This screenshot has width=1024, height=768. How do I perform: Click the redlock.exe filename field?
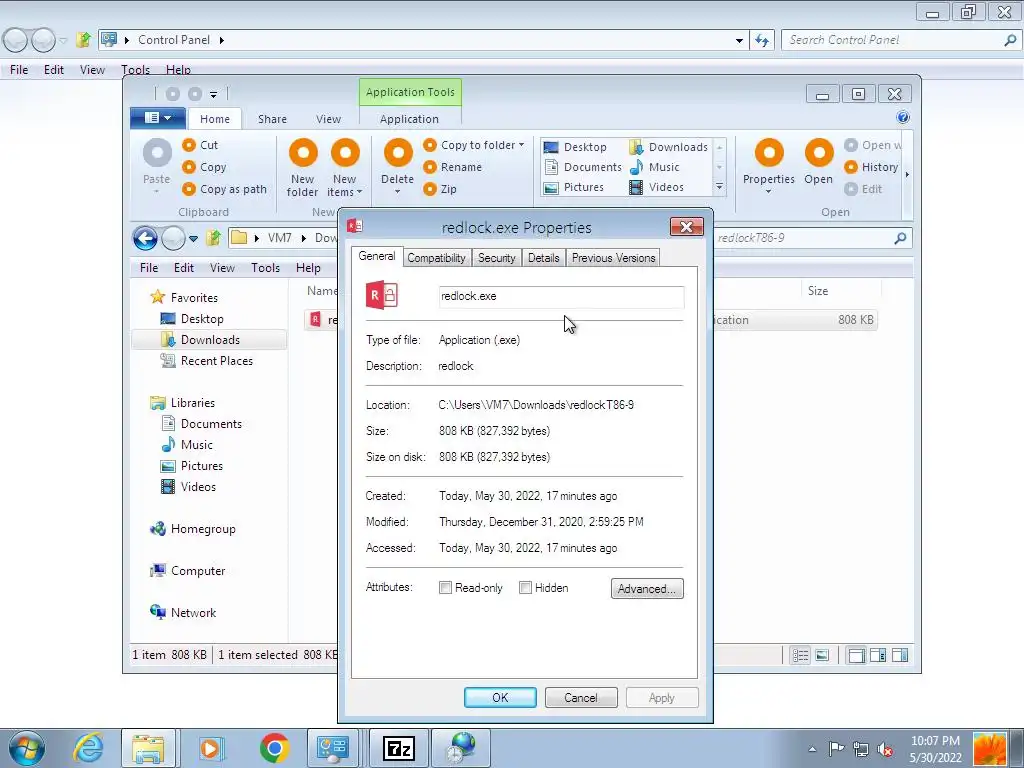click(x=562, y=296)
